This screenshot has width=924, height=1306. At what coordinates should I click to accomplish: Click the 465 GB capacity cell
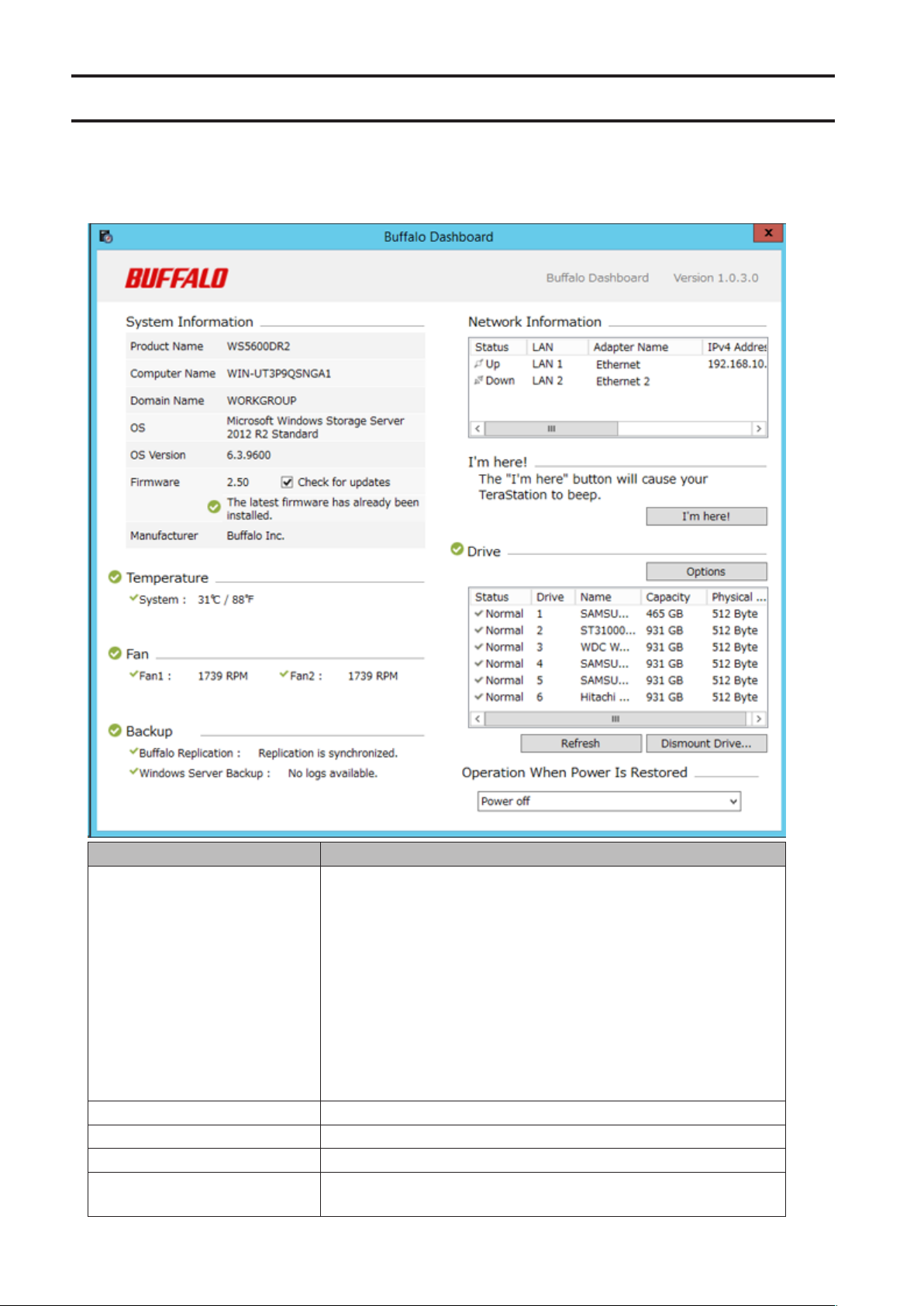tap(664, 614)
